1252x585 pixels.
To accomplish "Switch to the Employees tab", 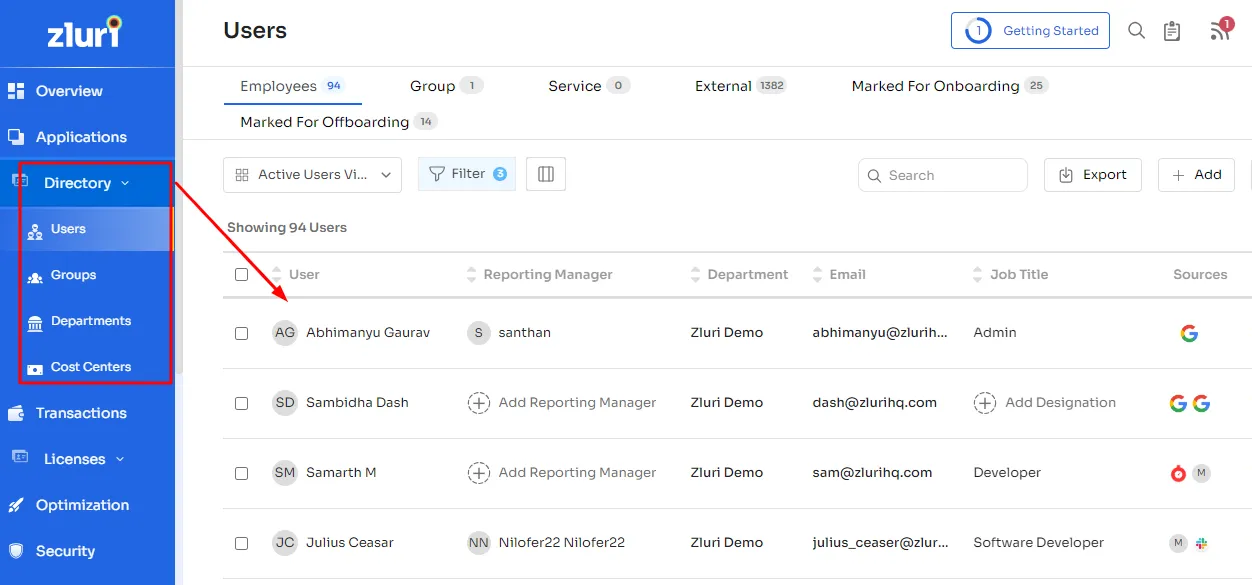I will tap(292, 86).
